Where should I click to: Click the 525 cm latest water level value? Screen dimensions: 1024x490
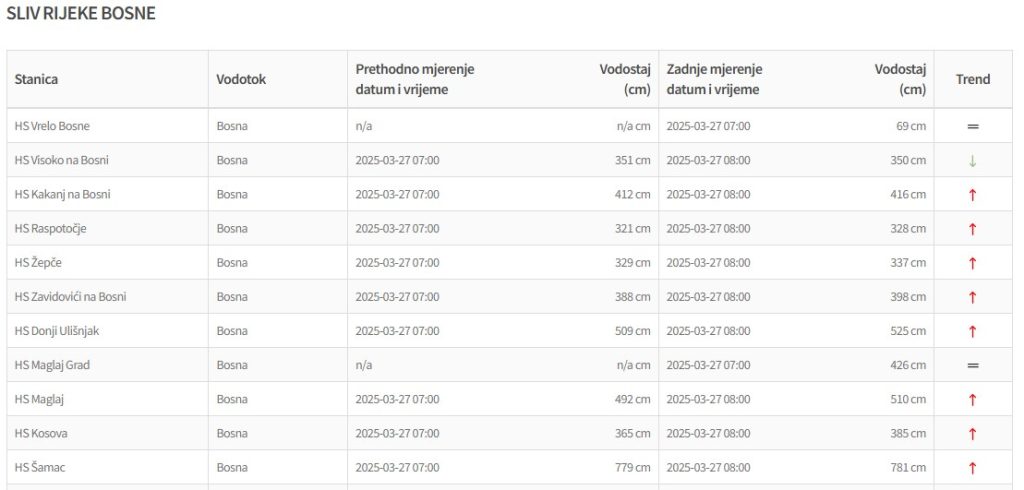[x=908, y=331]
